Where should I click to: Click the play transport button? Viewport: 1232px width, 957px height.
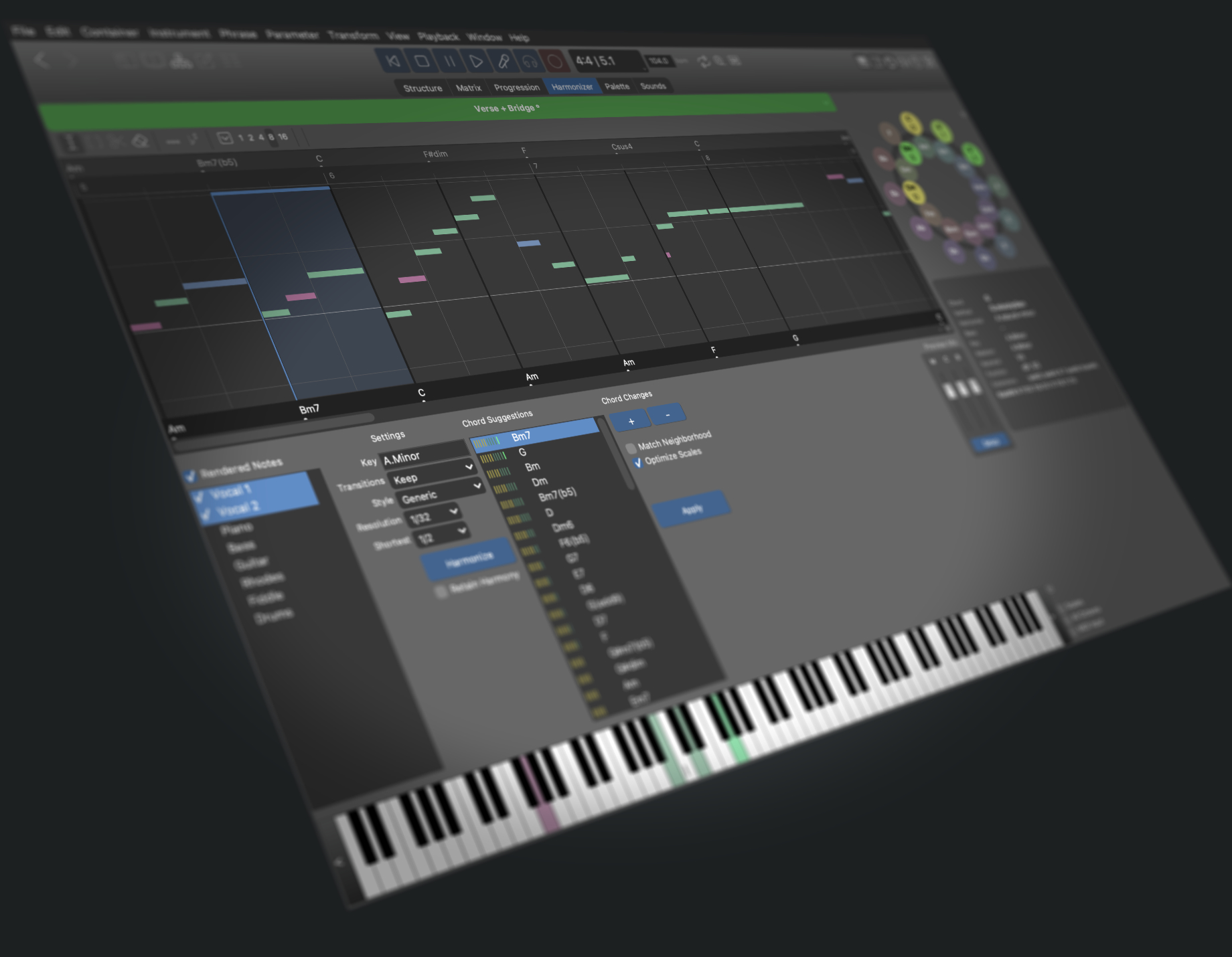(475, 62)
